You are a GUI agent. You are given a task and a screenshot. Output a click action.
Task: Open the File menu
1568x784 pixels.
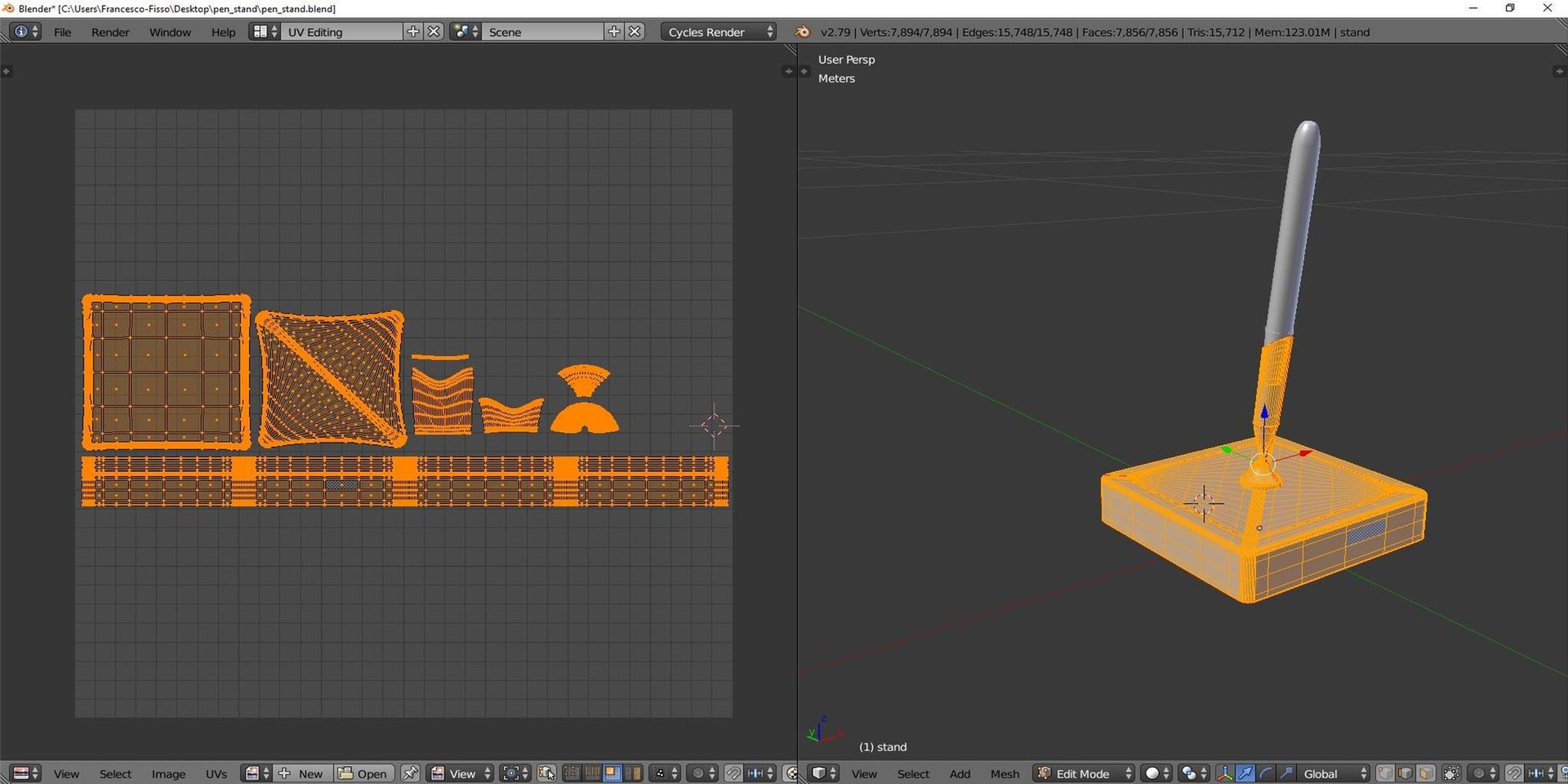pyautogui.click(x=62, y=32)
